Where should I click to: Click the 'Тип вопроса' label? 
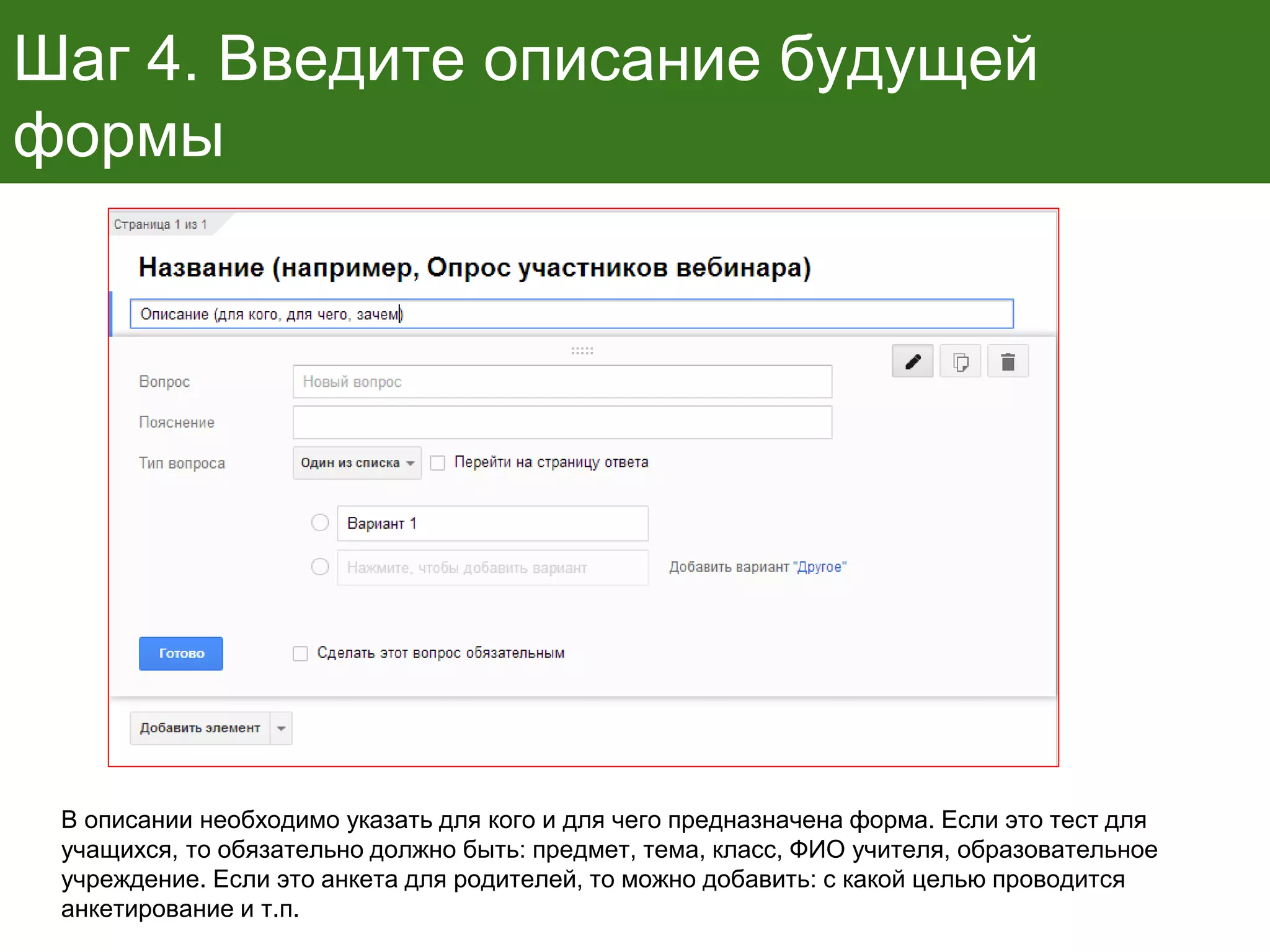[182, 464]
